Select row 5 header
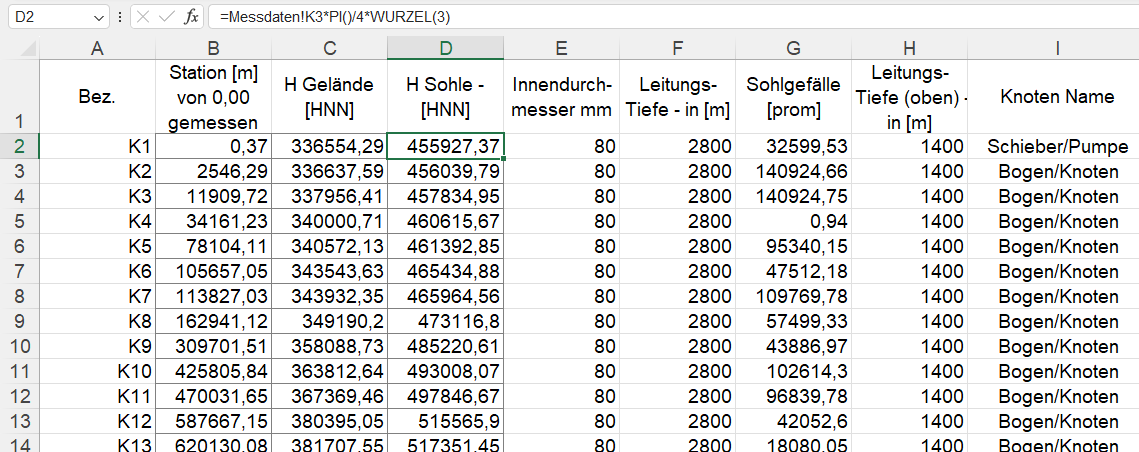 point(19,222)
